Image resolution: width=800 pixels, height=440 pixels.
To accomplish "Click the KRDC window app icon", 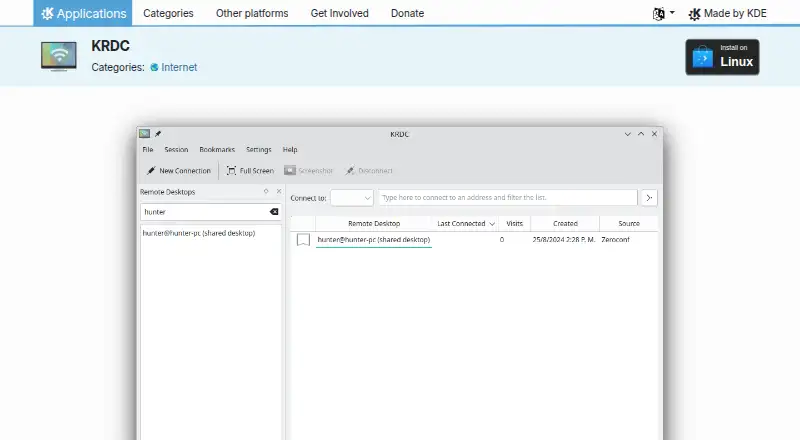I will coord(144,134).
